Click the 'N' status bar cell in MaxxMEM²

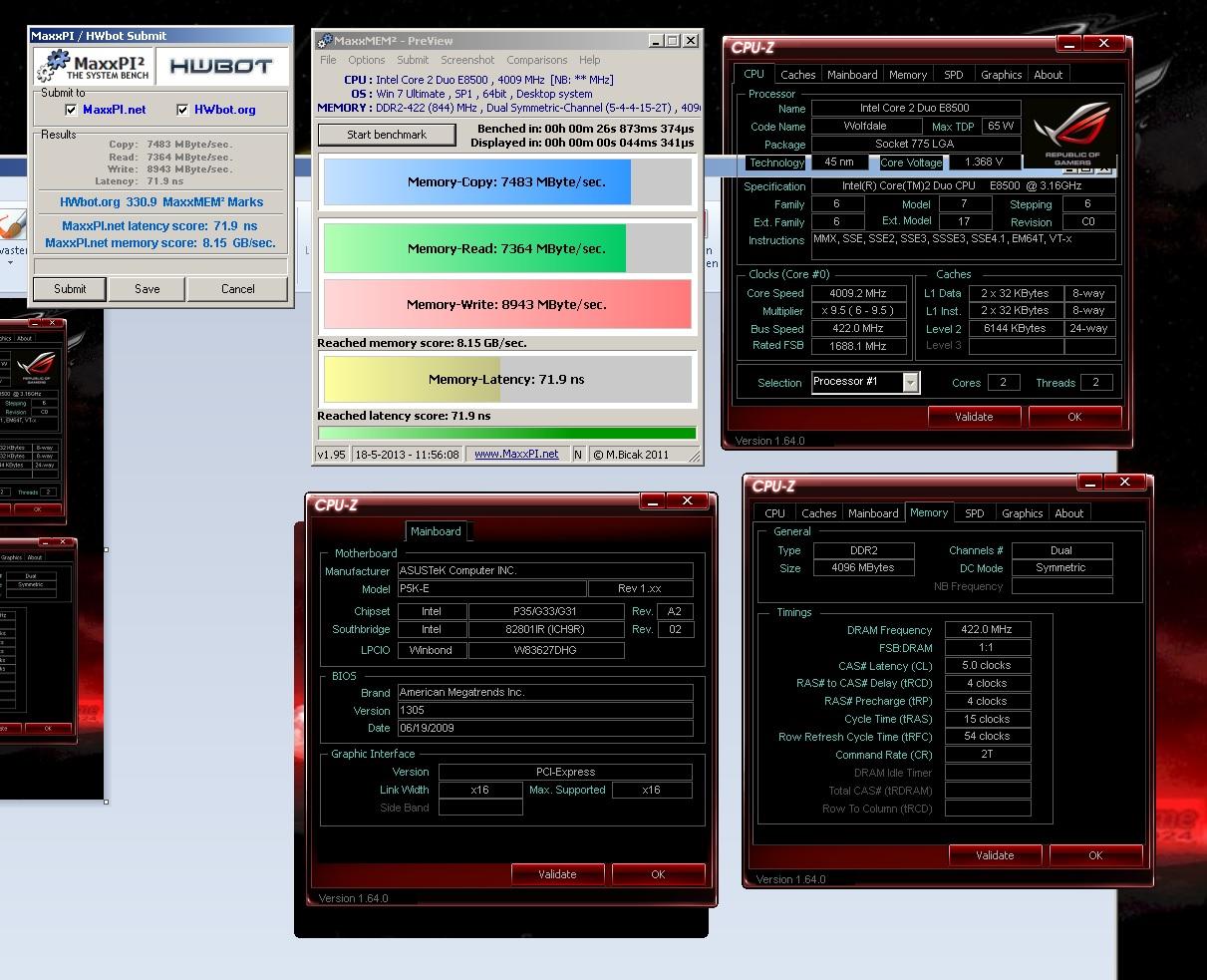[x=577, y=454]
